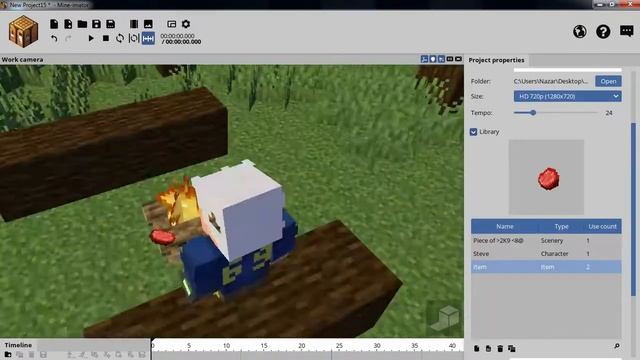
Task: Open the website globe icon
Action: click(580, 31)
